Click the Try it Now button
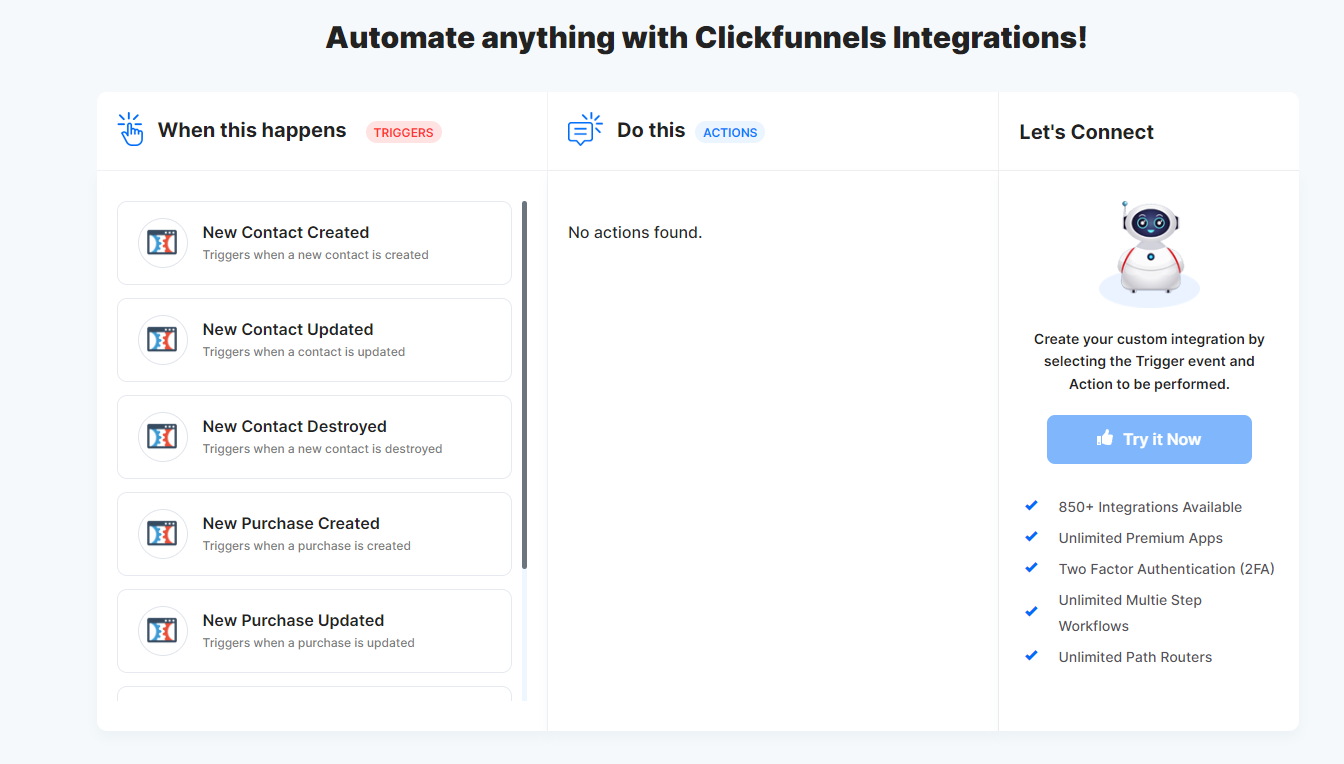The image size is (1344, 764). [1149, 439]
